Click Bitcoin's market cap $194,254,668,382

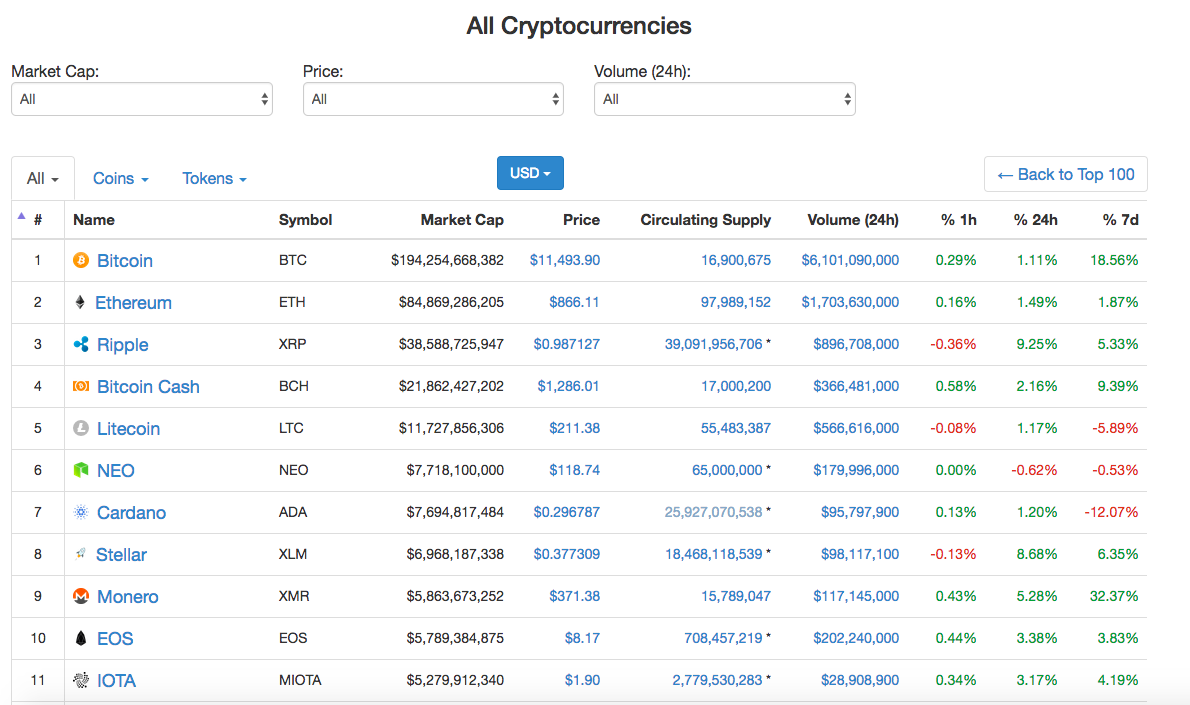[x=448, y=260]
